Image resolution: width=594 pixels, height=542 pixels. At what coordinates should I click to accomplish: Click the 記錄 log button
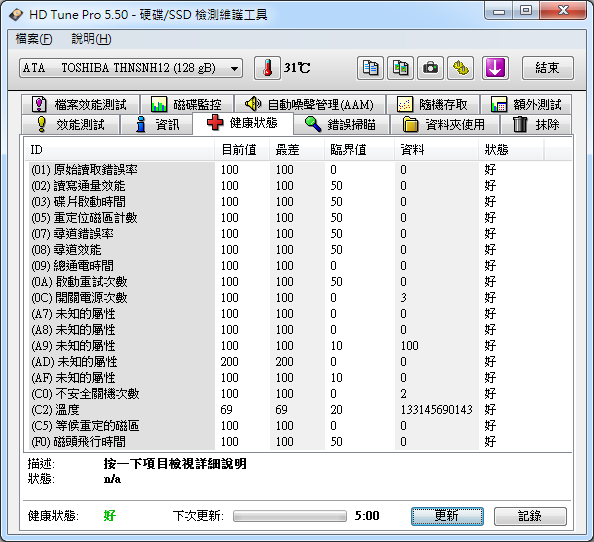click(x=530, y=516)
